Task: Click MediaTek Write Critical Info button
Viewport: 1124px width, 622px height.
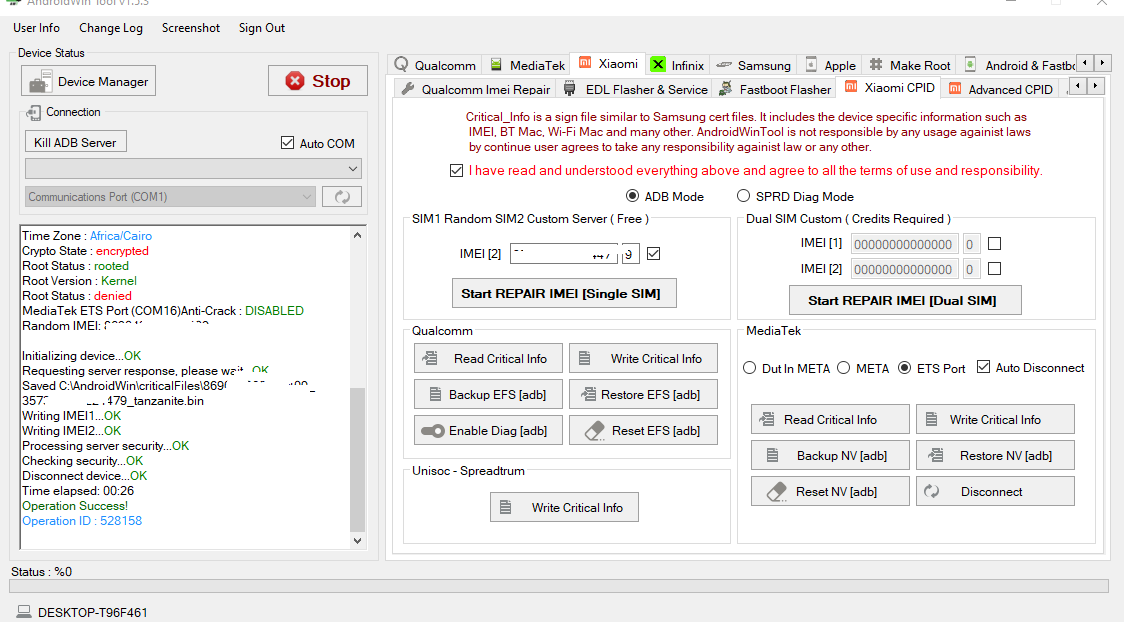Action: pos(995,419)
